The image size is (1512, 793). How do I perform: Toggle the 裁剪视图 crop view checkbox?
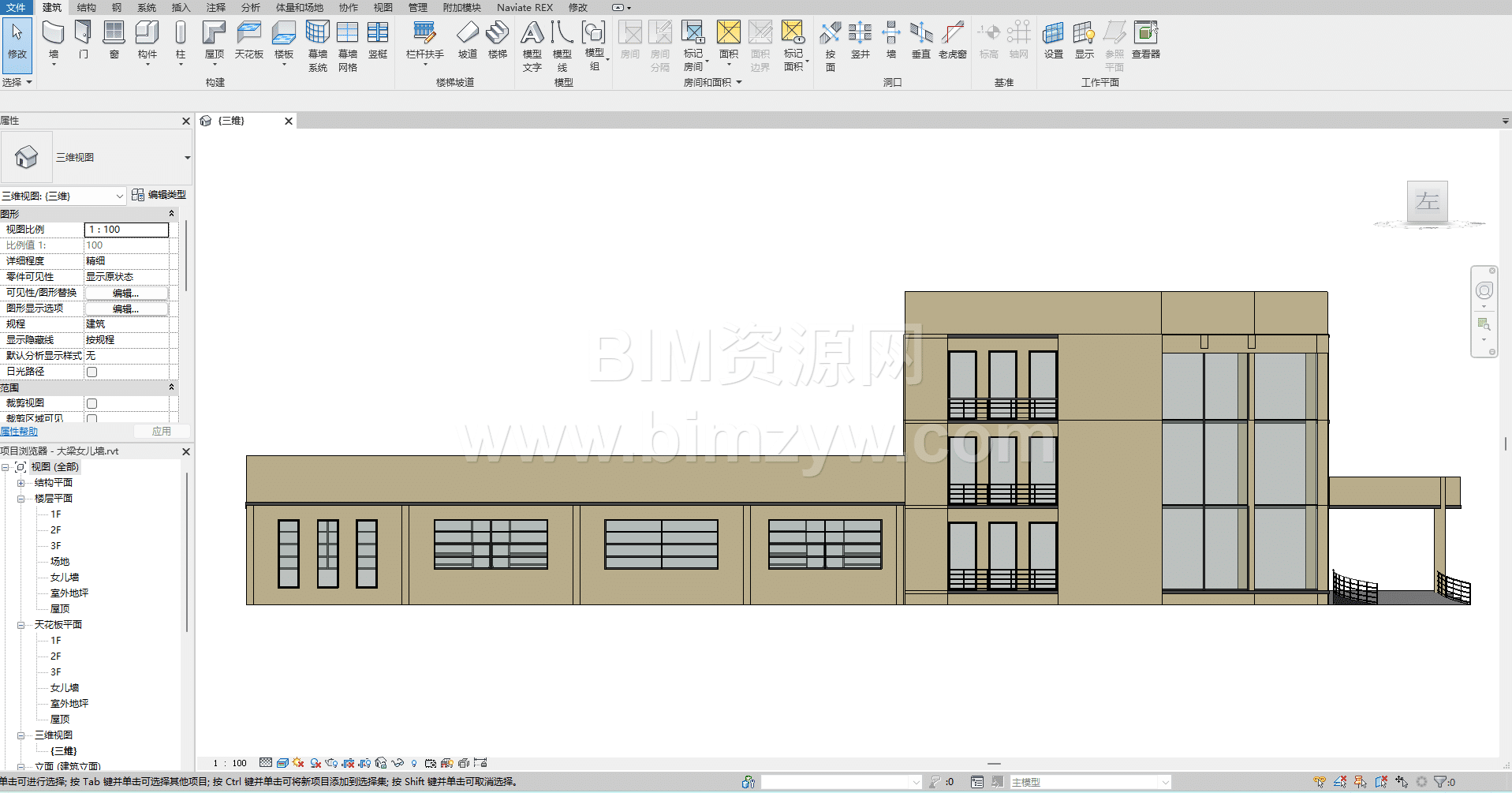tap(91, 403)
